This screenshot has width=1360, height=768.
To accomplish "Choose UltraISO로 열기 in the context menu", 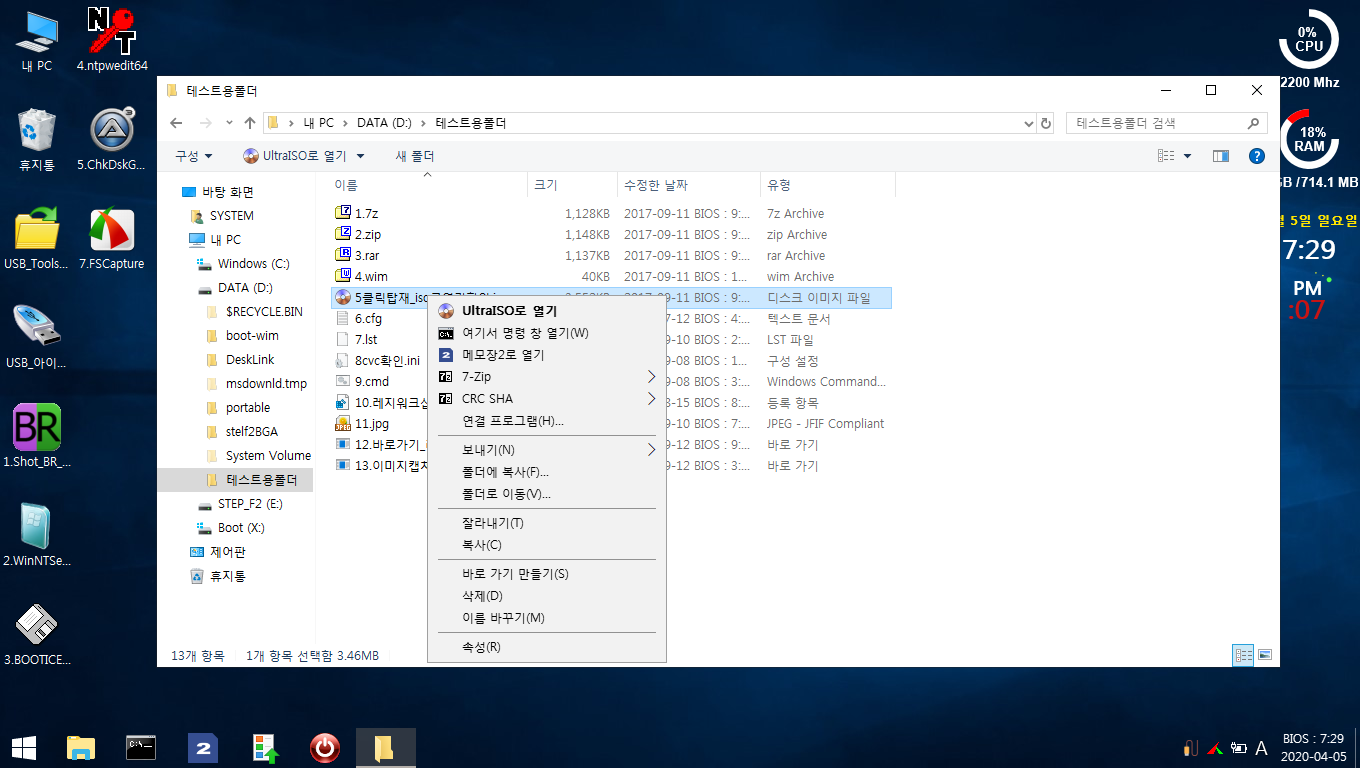I will click(546, 311).
